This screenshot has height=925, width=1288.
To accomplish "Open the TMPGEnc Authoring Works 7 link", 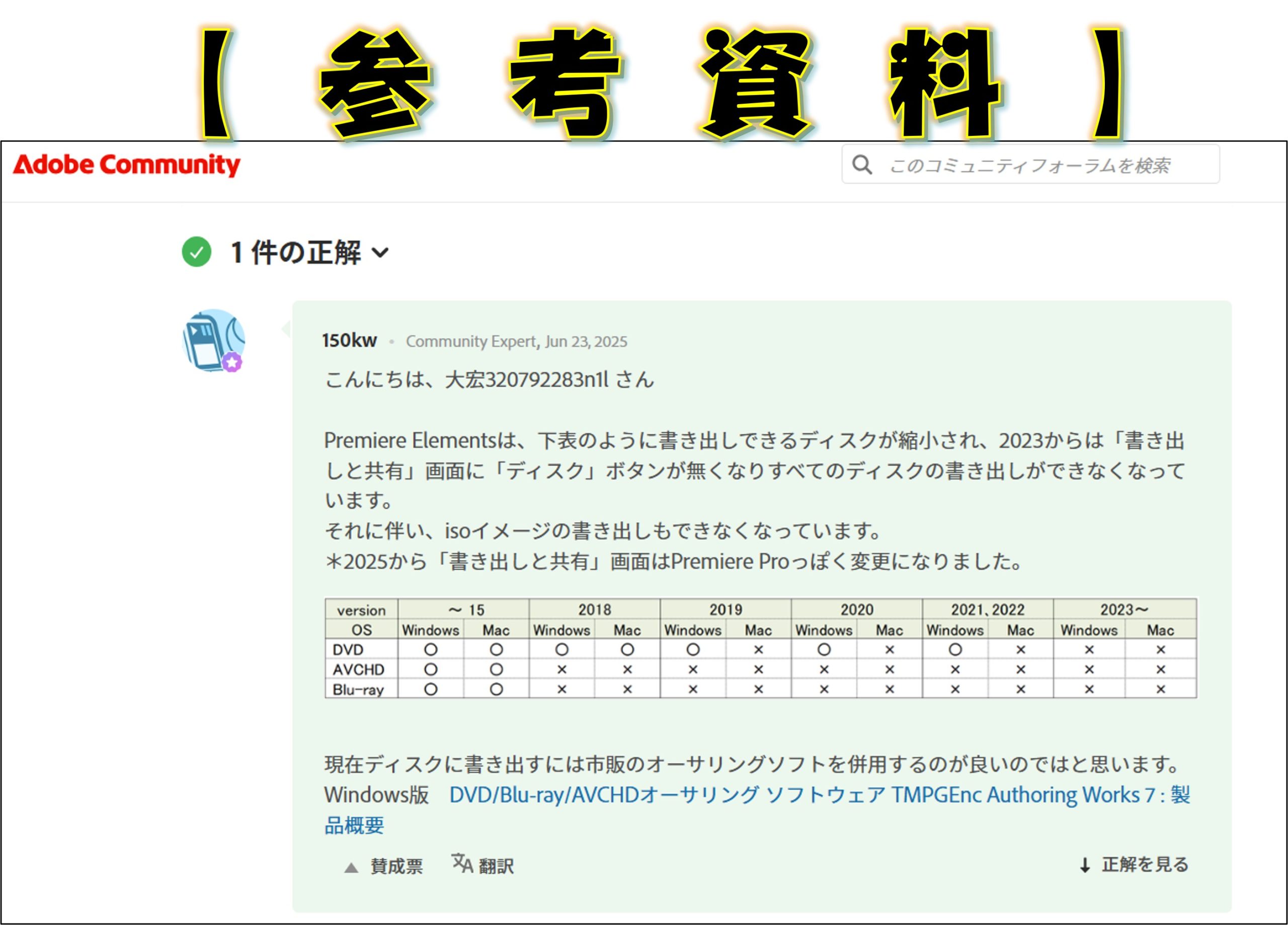I will tap(819, 795).
